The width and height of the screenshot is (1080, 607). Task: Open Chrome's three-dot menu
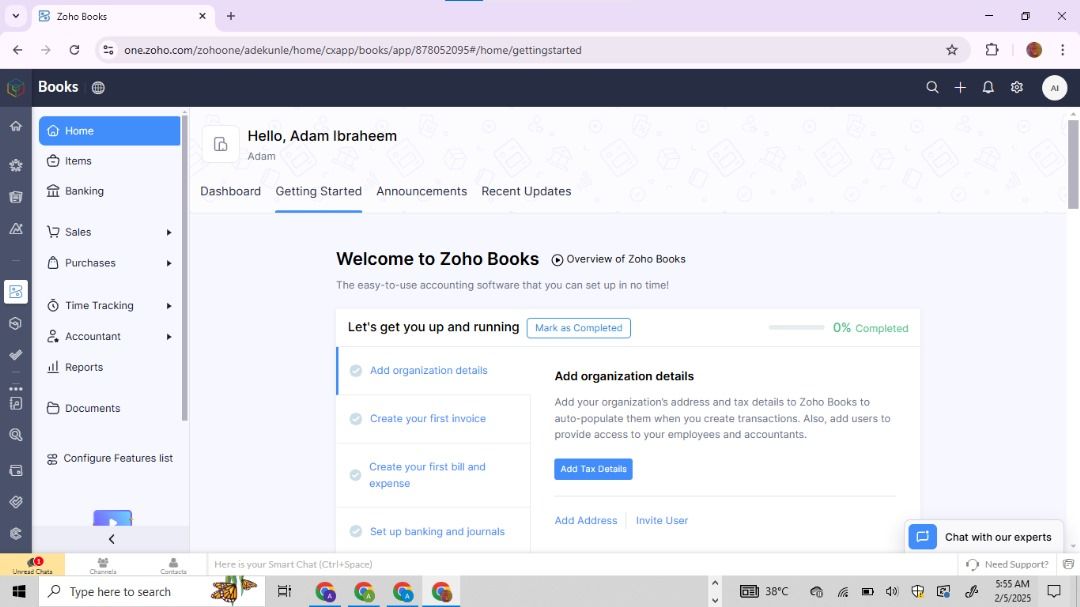click(x=1063, y=50)
